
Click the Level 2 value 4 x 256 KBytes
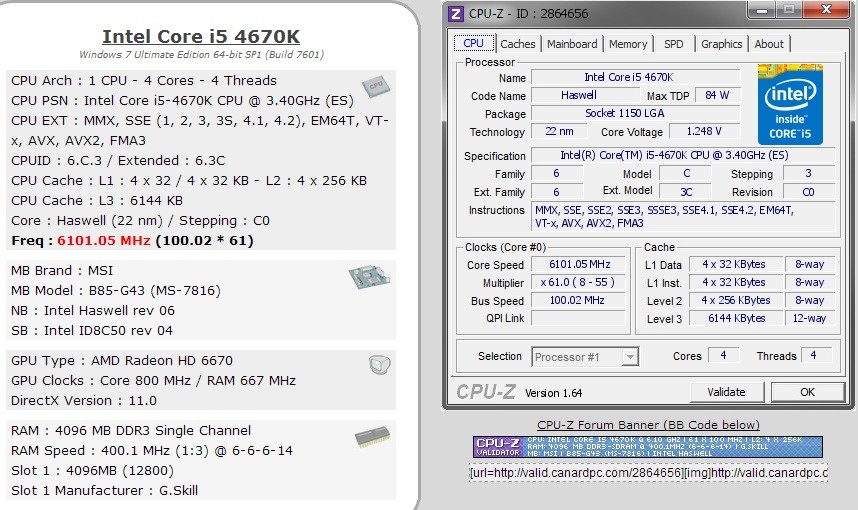pos(736,300)
